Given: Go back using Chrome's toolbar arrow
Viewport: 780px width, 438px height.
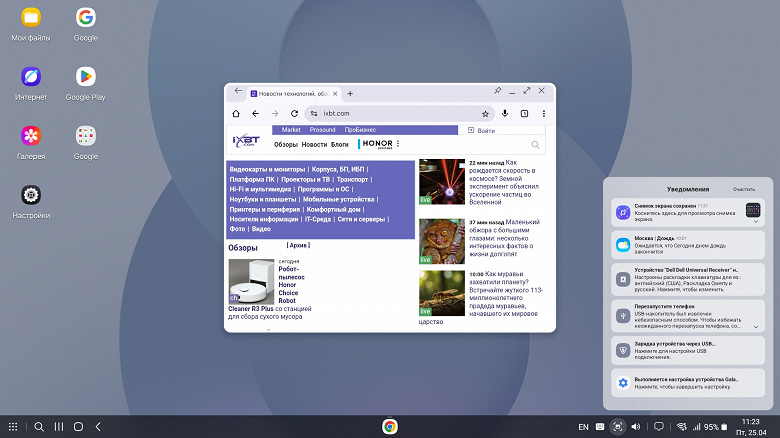Looking at the screenshot, I should pos(255,113).
